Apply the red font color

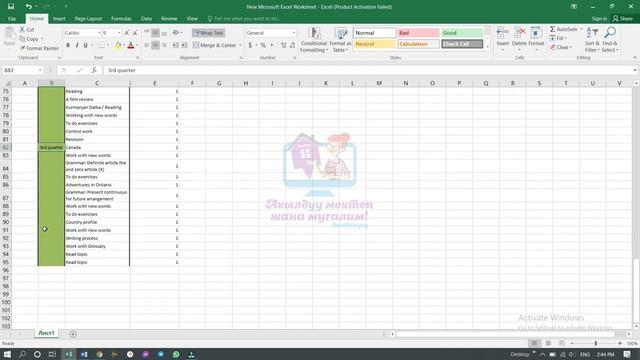point(131,45)
